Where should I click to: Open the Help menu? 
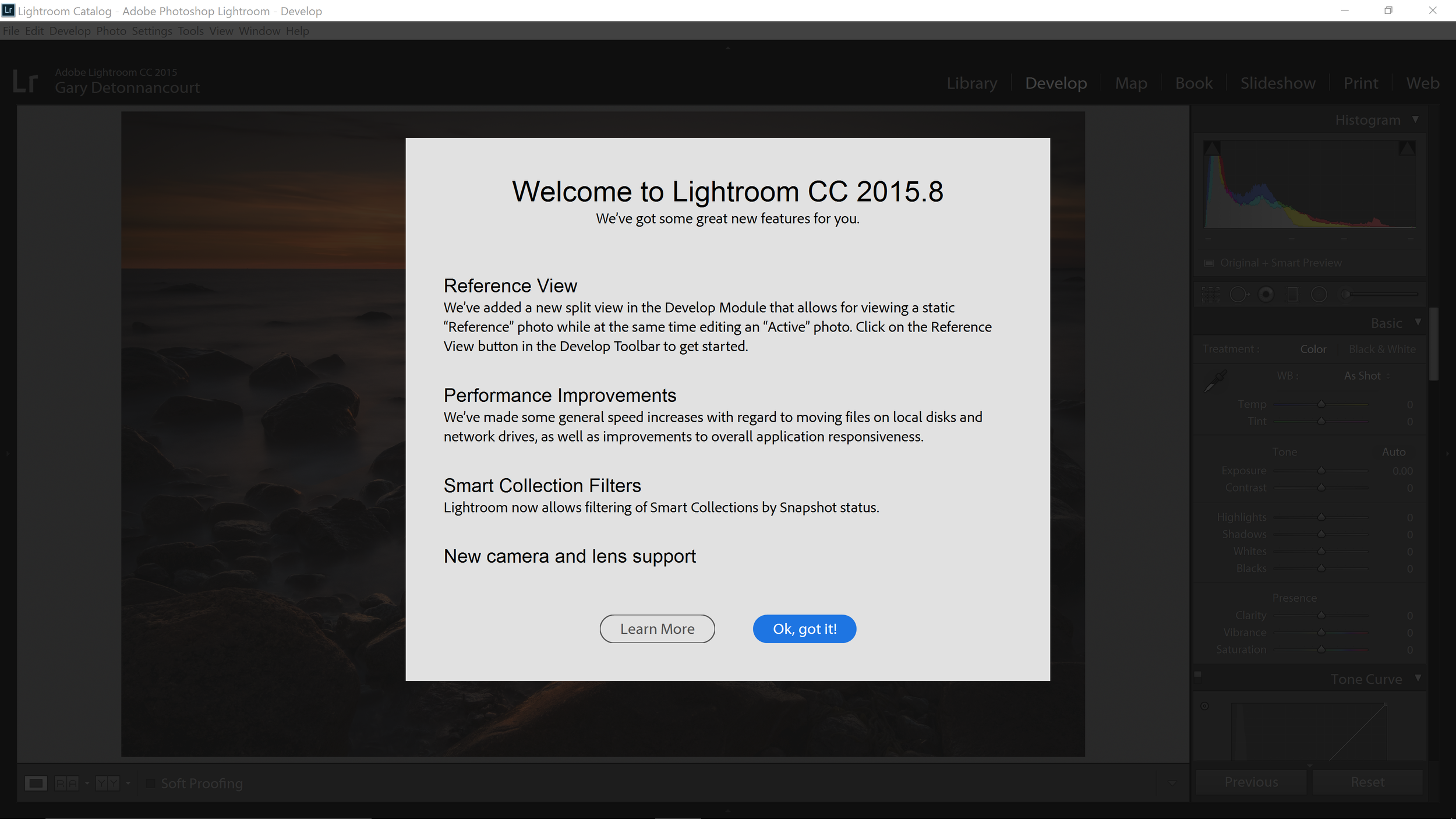pyautogui.click(x=298, y=31)
